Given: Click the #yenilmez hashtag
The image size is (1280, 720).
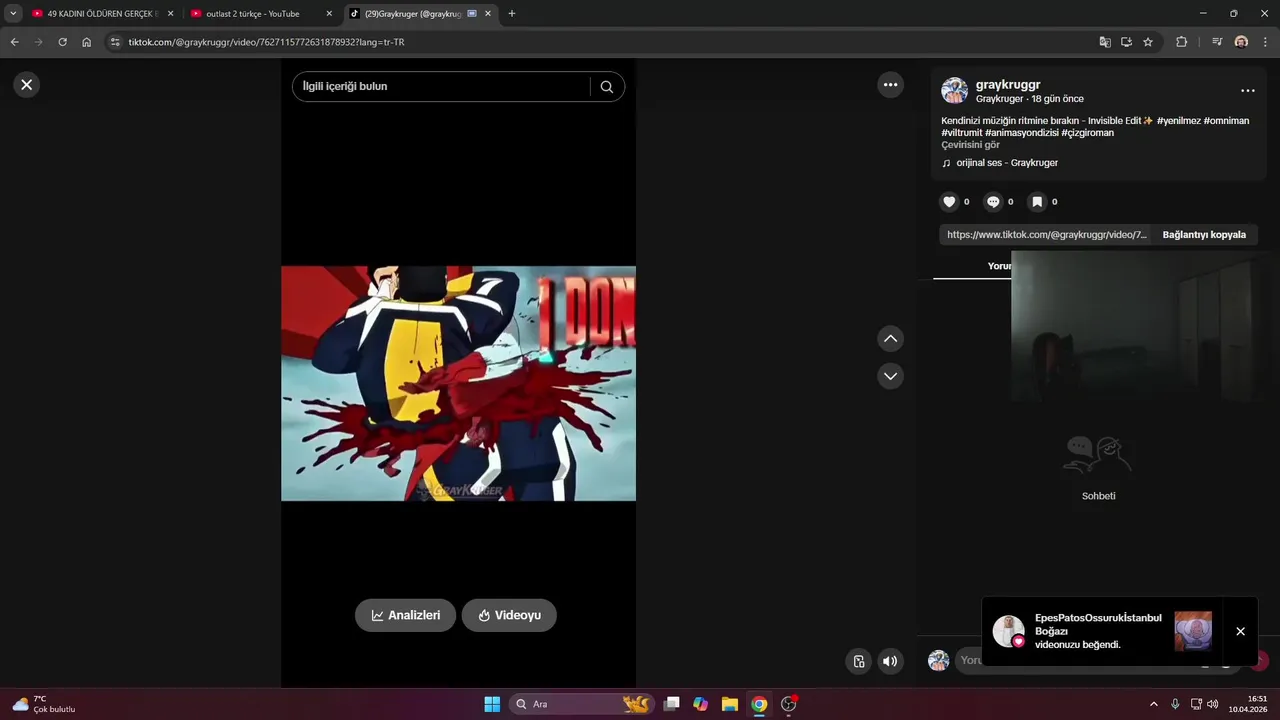Looking at the screenshot, I should [x=1179, y=121].
